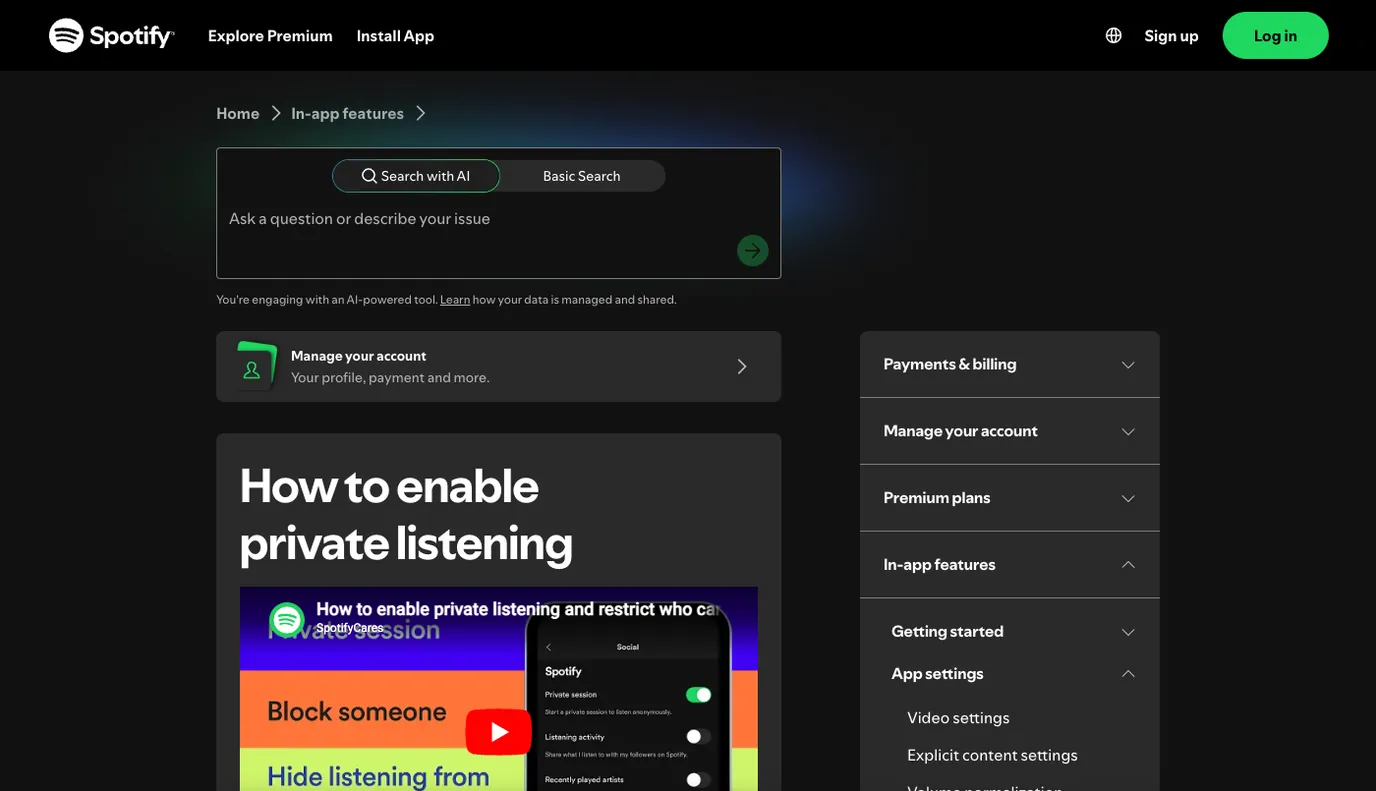
Task: Open Manage your account card arrow
Action: pyautogui.click(x=742, y=366)
